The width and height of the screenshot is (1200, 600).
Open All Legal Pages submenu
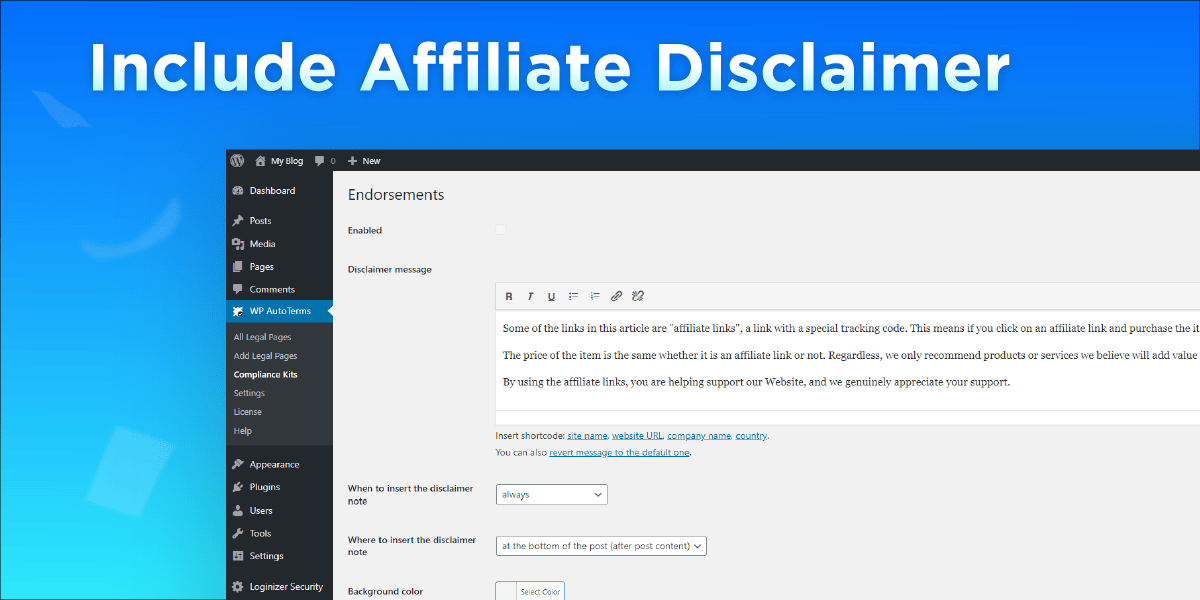(x=263, y=337)
